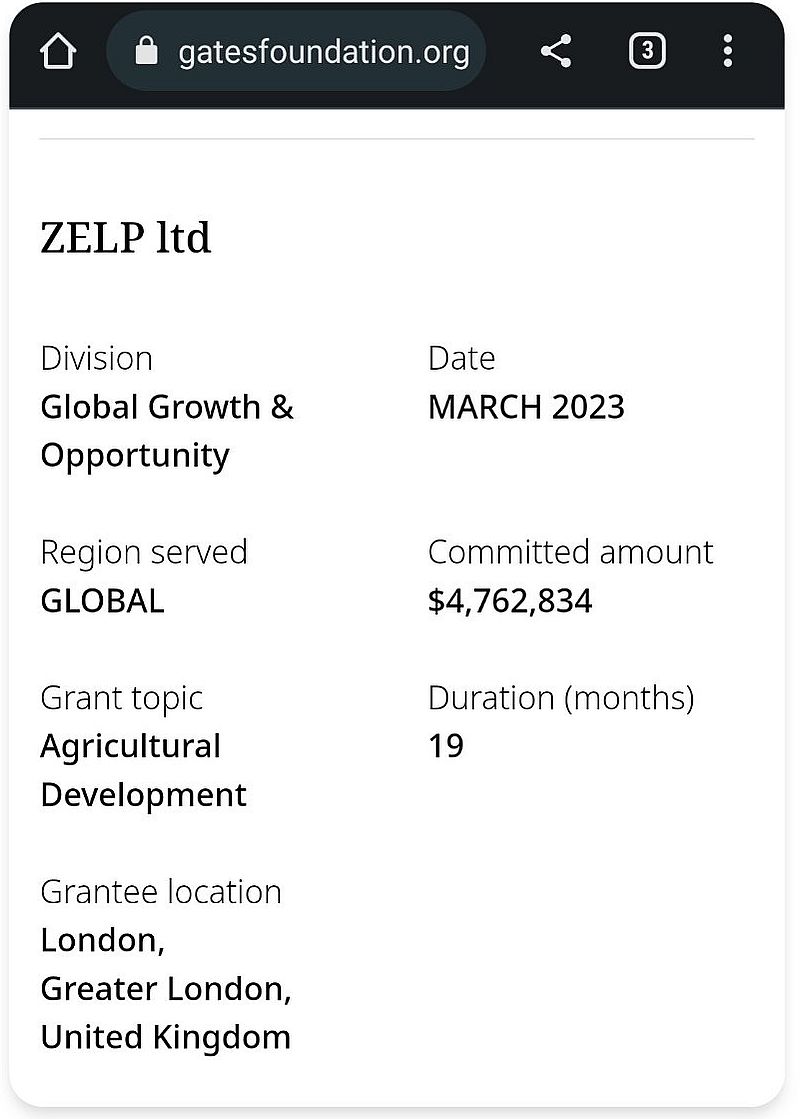Click the $4,762,834 committed amount
The image size is (800, 1119).
pos(510,601)
